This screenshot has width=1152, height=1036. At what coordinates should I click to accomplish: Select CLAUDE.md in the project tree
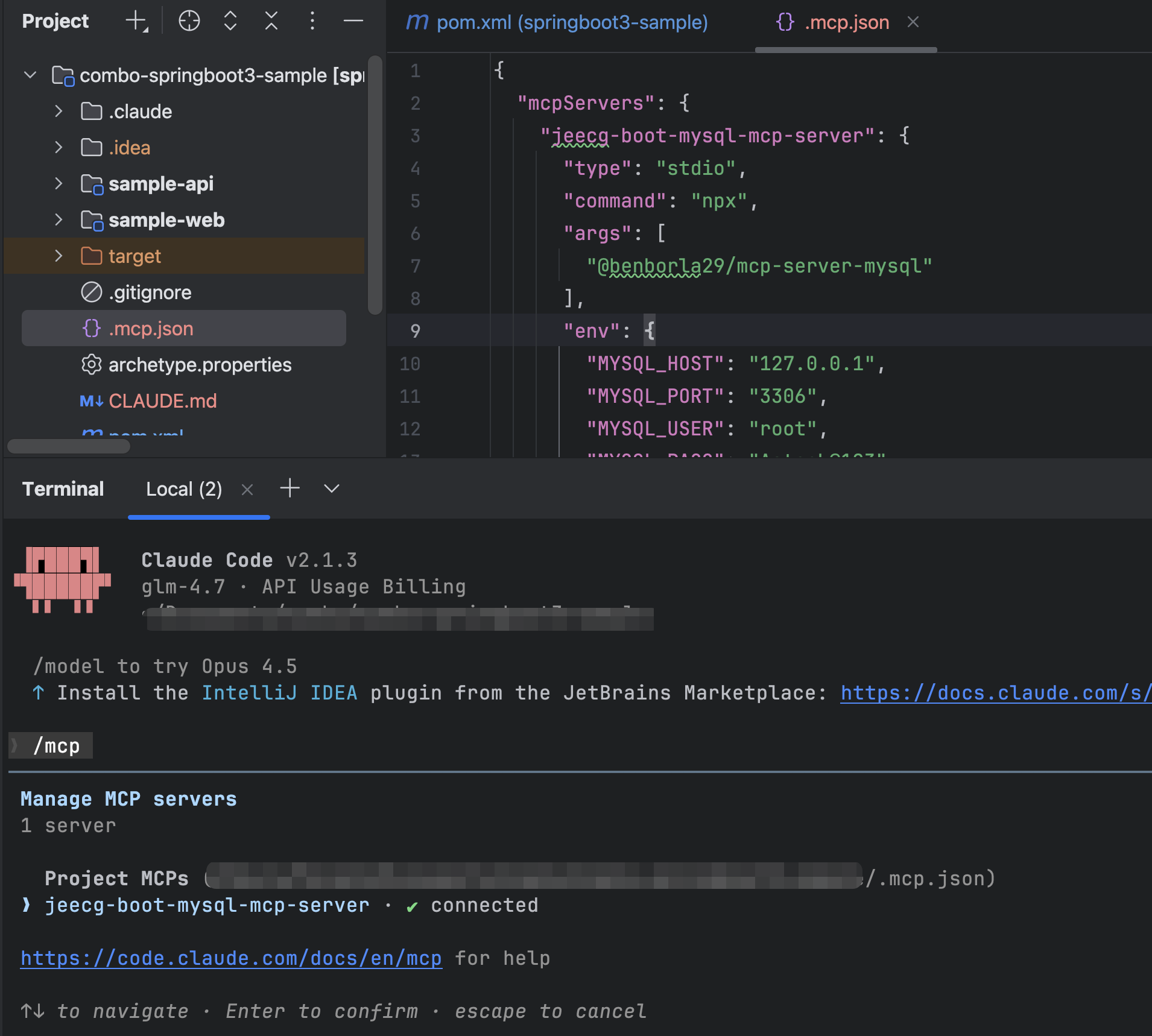point(162,401)
